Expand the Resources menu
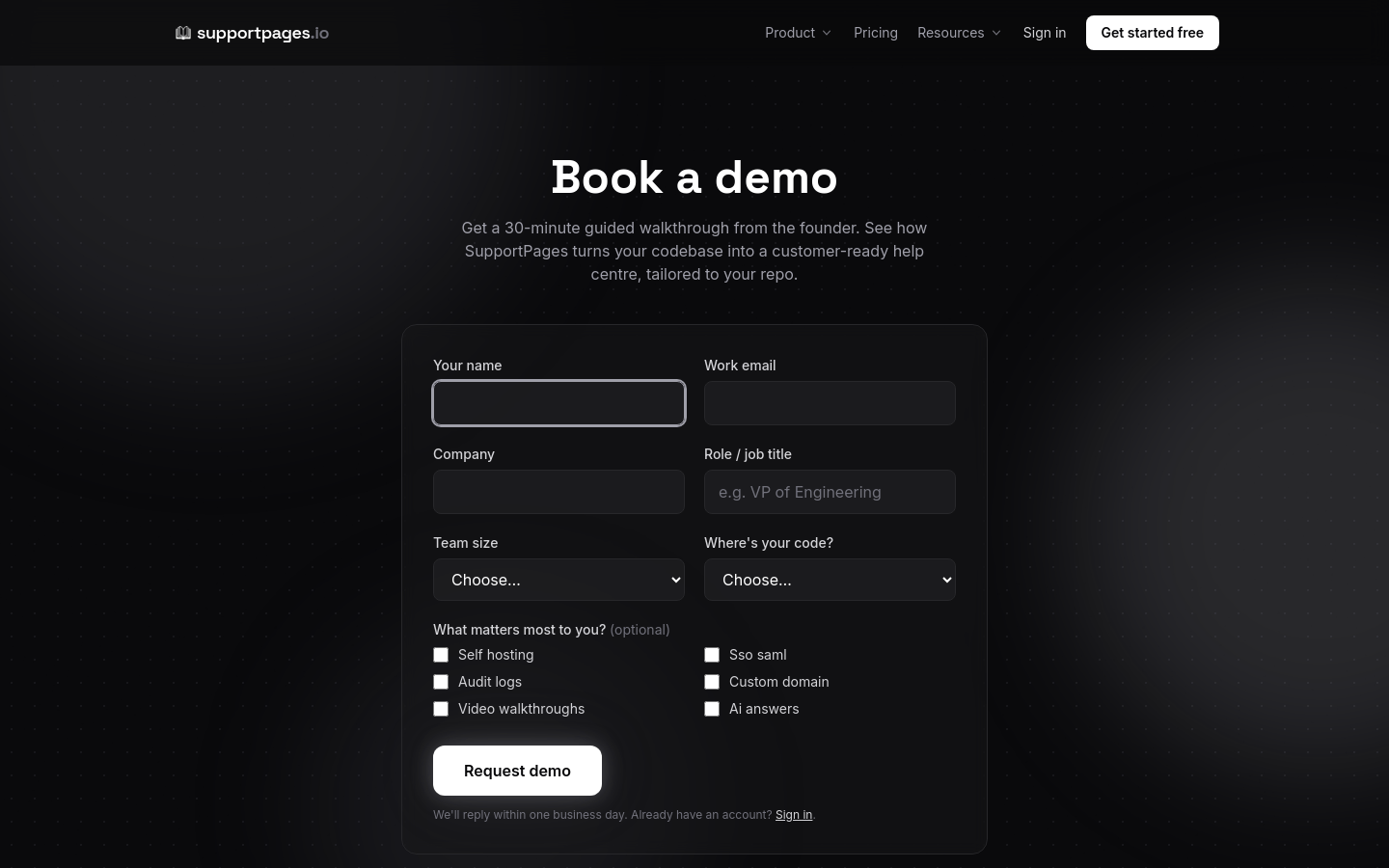The width and height of the screenshot is (1389, 868). tap(959, 33)
